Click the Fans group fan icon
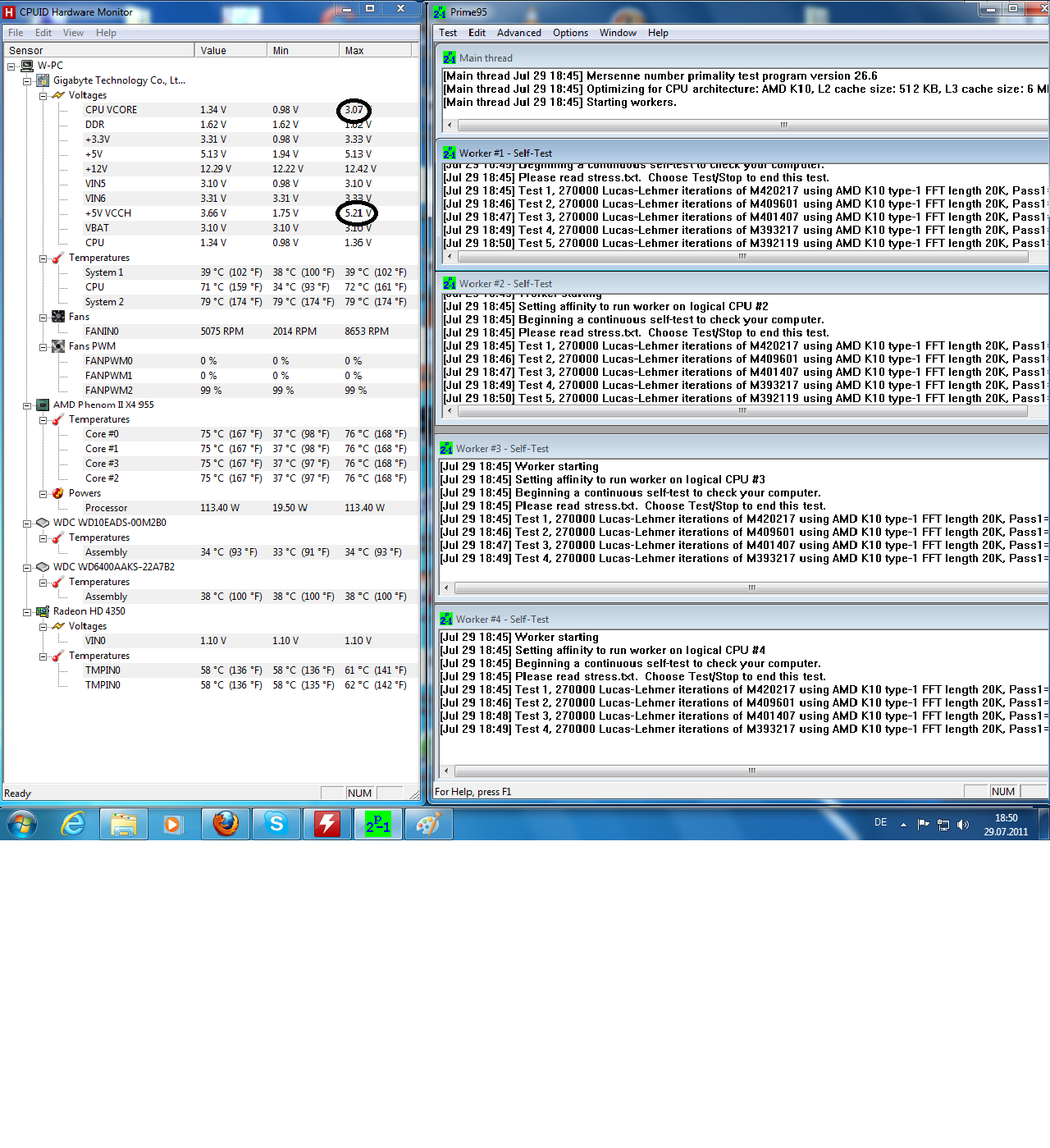The width and height of the screenshot is (1050, 1148). [58, 317]
